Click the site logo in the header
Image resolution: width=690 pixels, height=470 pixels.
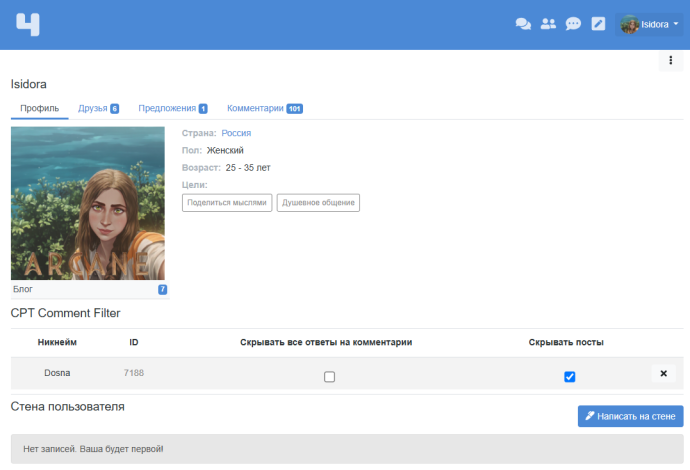[x=28, y=24]
